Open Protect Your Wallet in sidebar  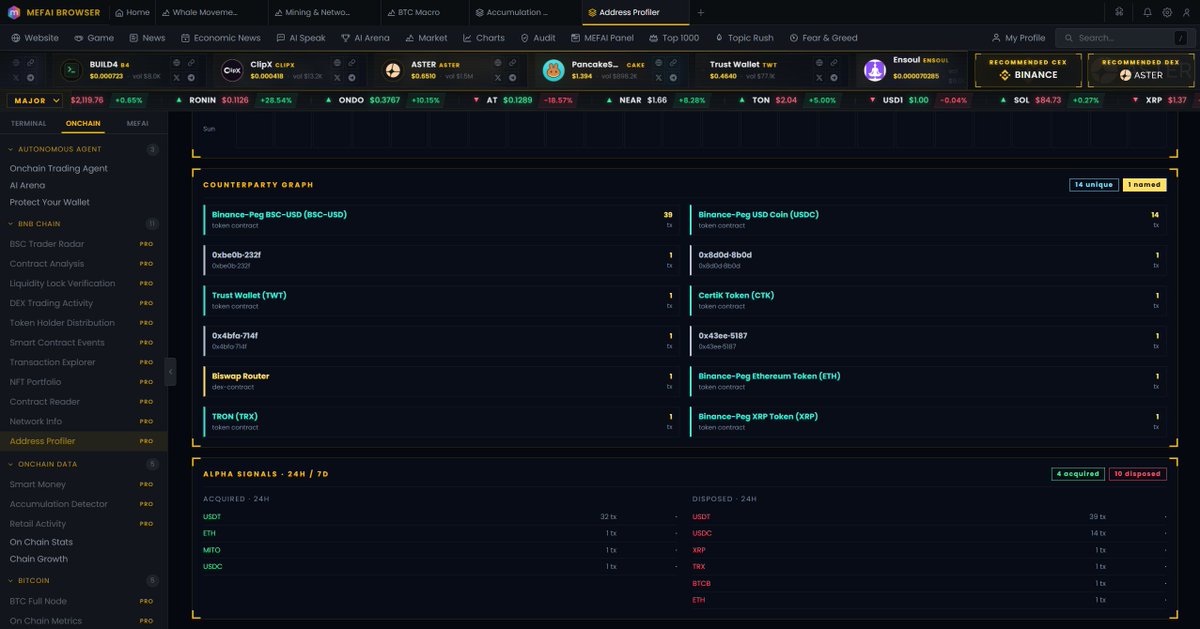[50, 202]
